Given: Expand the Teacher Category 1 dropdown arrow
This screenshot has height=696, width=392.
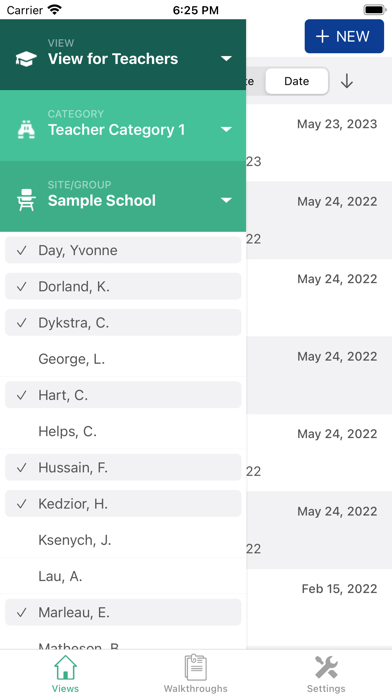Looking at the screenshot, I should [226, 130].
